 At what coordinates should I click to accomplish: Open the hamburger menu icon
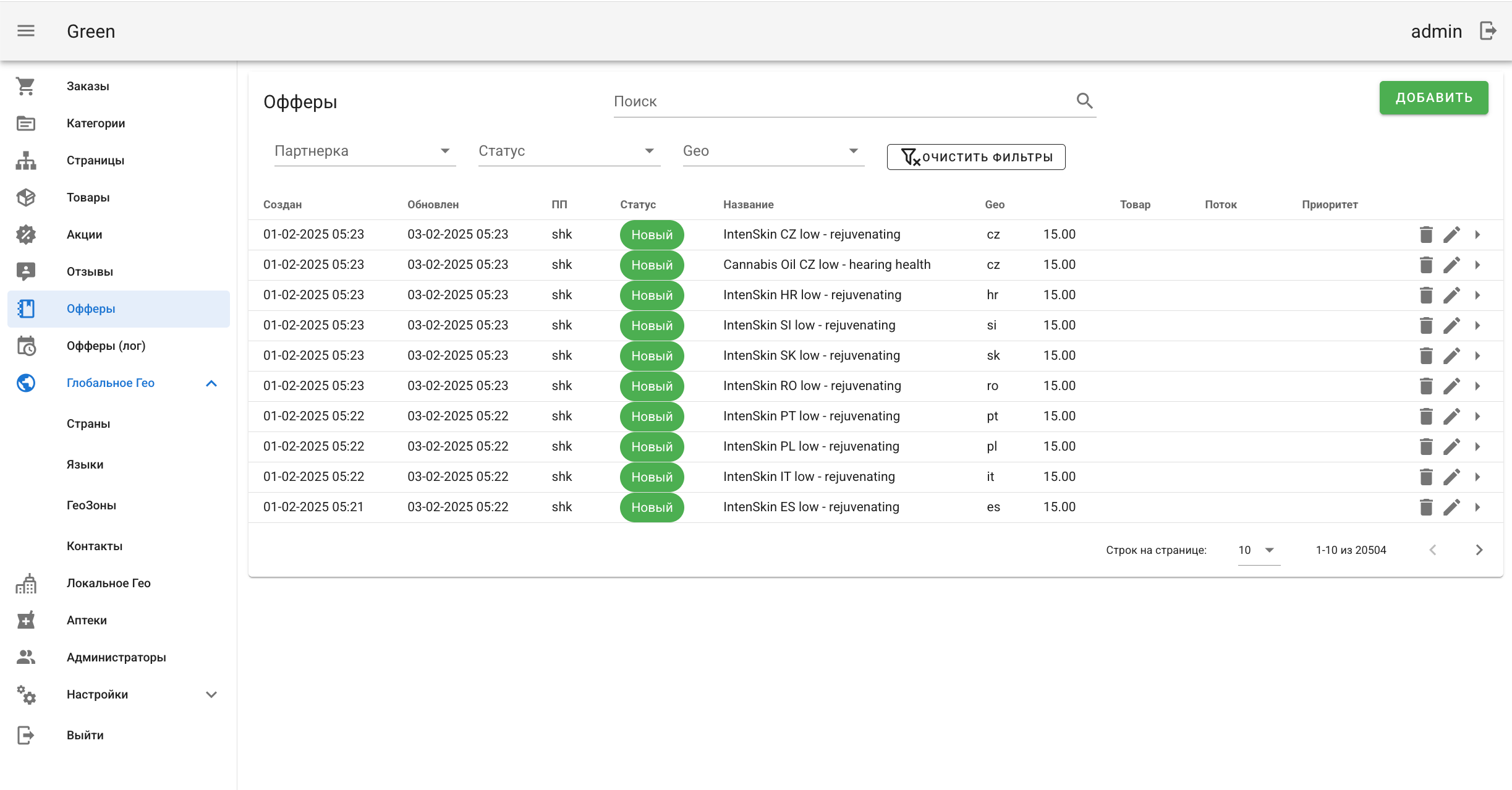point(26,31)
